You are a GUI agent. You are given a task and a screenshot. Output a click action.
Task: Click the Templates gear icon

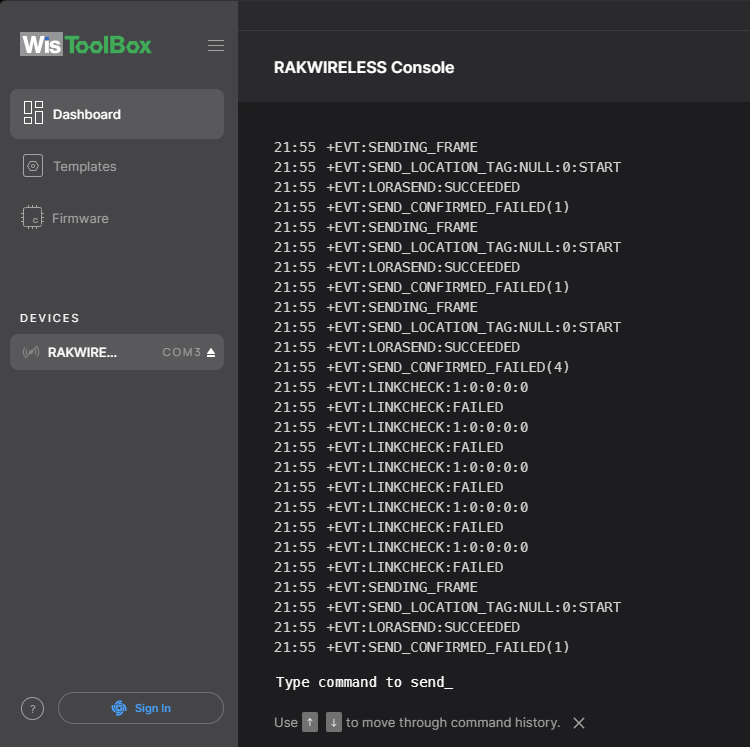pos(33,166)
